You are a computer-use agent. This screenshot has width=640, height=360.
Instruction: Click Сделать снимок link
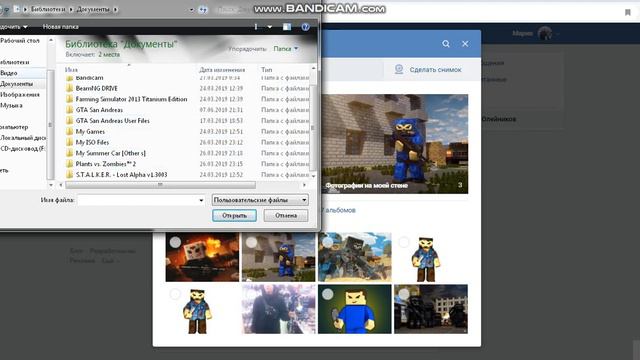coord(436,70)
